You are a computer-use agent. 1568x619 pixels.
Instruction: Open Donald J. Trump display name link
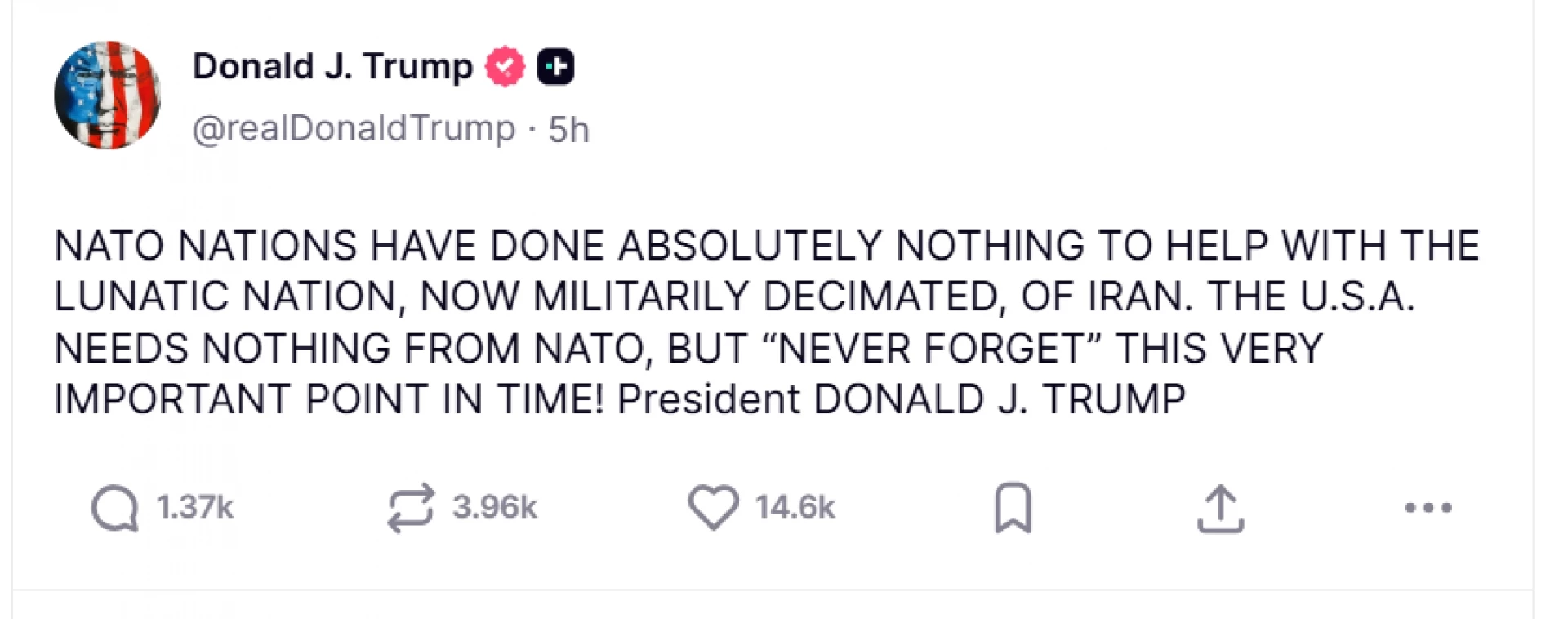[332, 66]
